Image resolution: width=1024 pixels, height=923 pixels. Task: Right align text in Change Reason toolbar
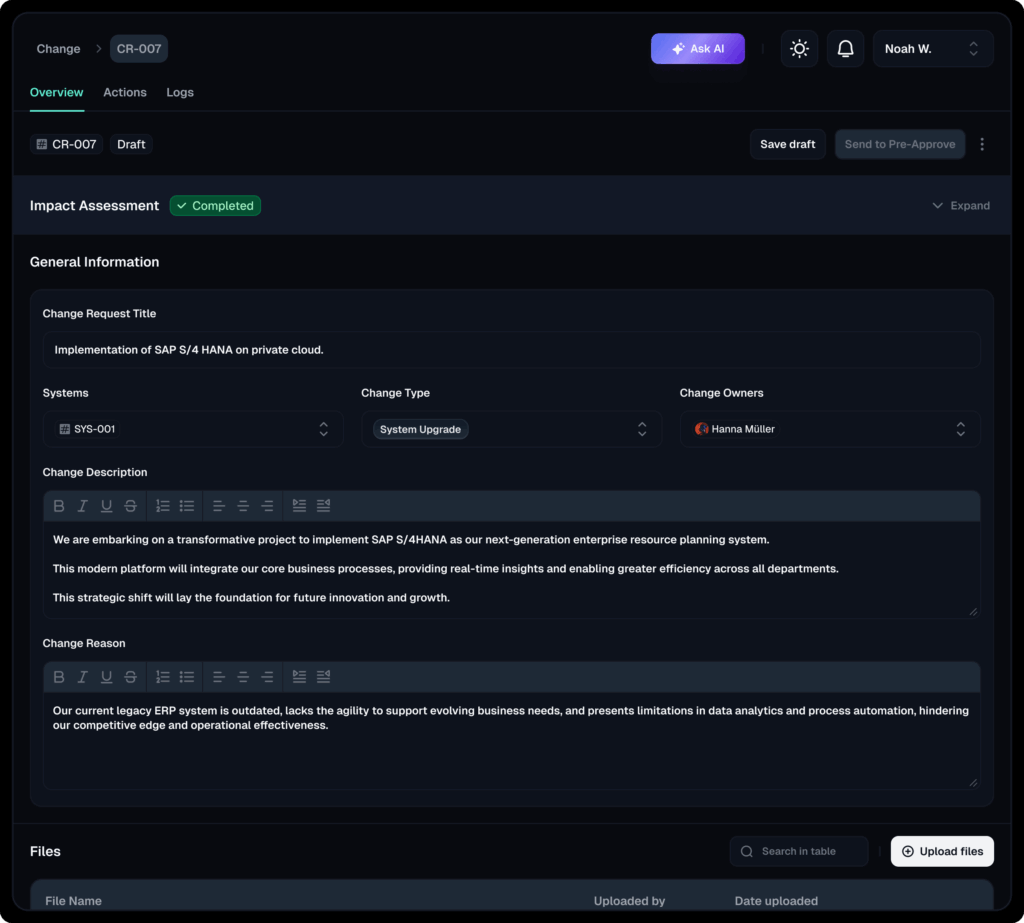[x=267, y=677]
